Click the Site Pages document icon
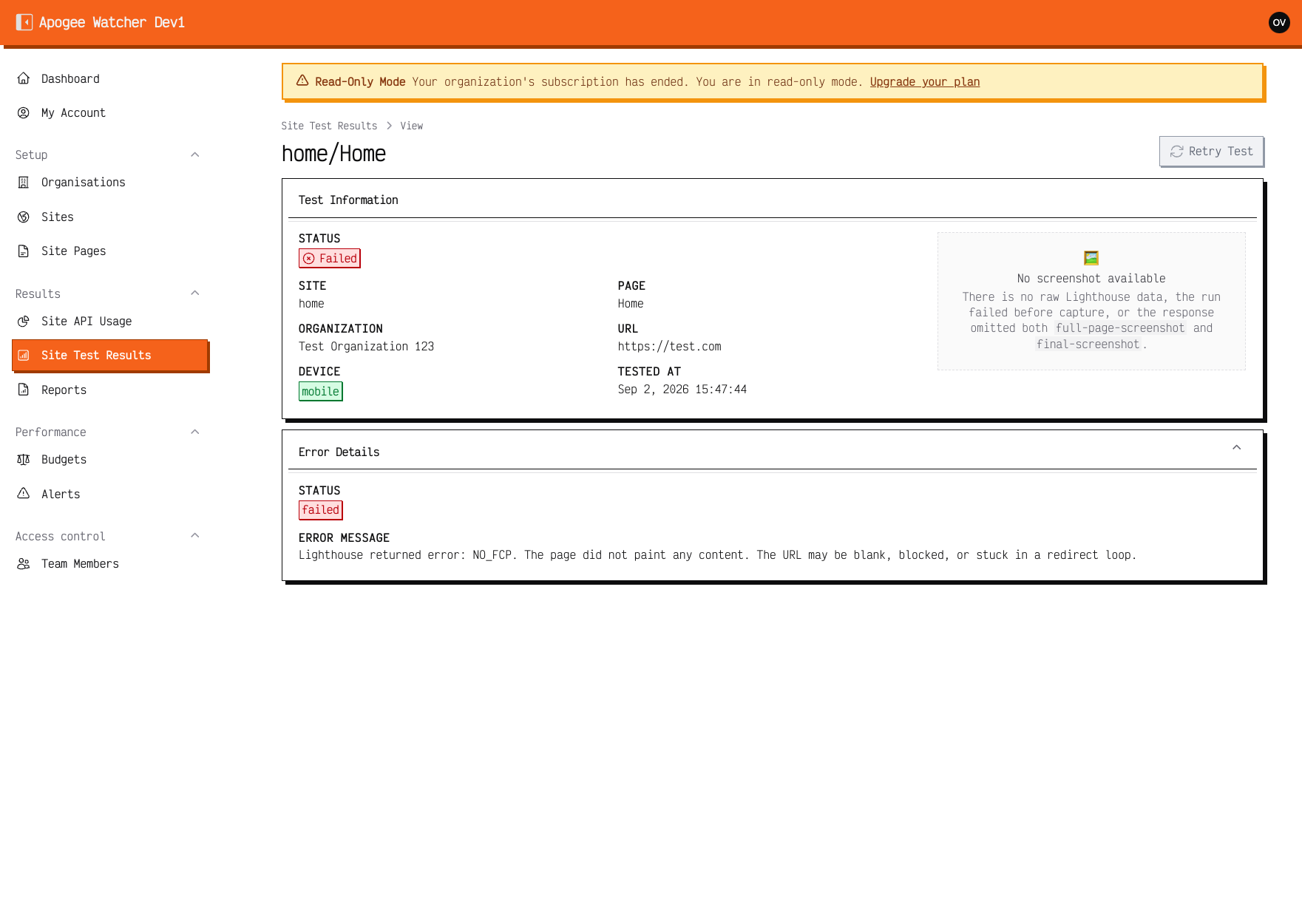 coord(24,251)
